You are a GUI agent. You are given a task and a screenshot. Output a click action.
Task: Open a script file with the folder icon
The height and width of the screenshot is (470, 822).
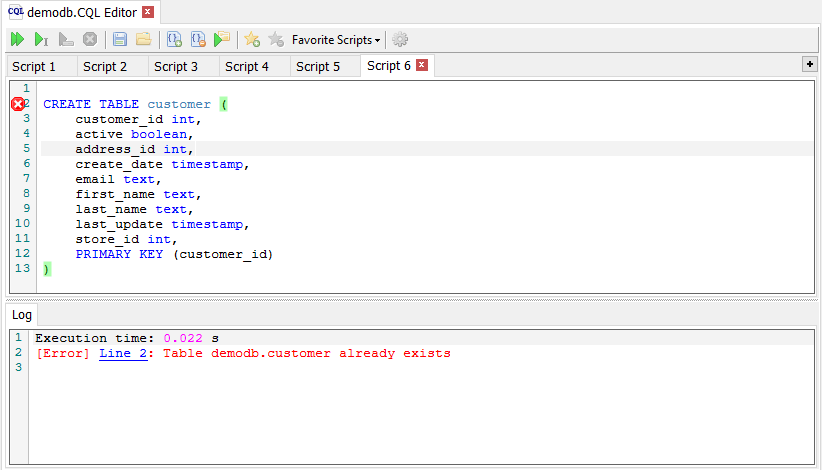tap(143, 40)
